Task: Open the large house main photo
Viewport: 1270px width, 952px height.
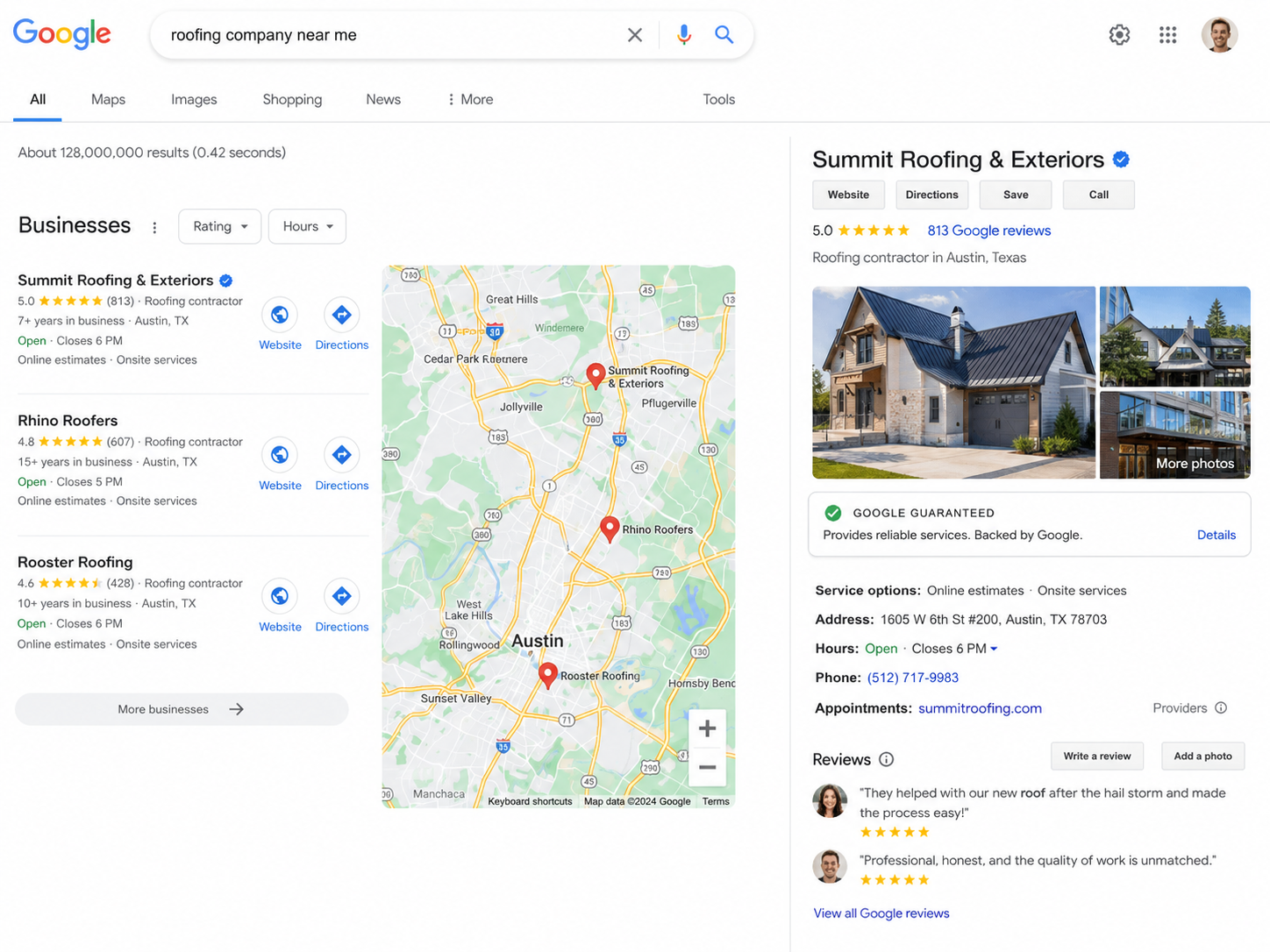Action: click(x=953, y=382)
